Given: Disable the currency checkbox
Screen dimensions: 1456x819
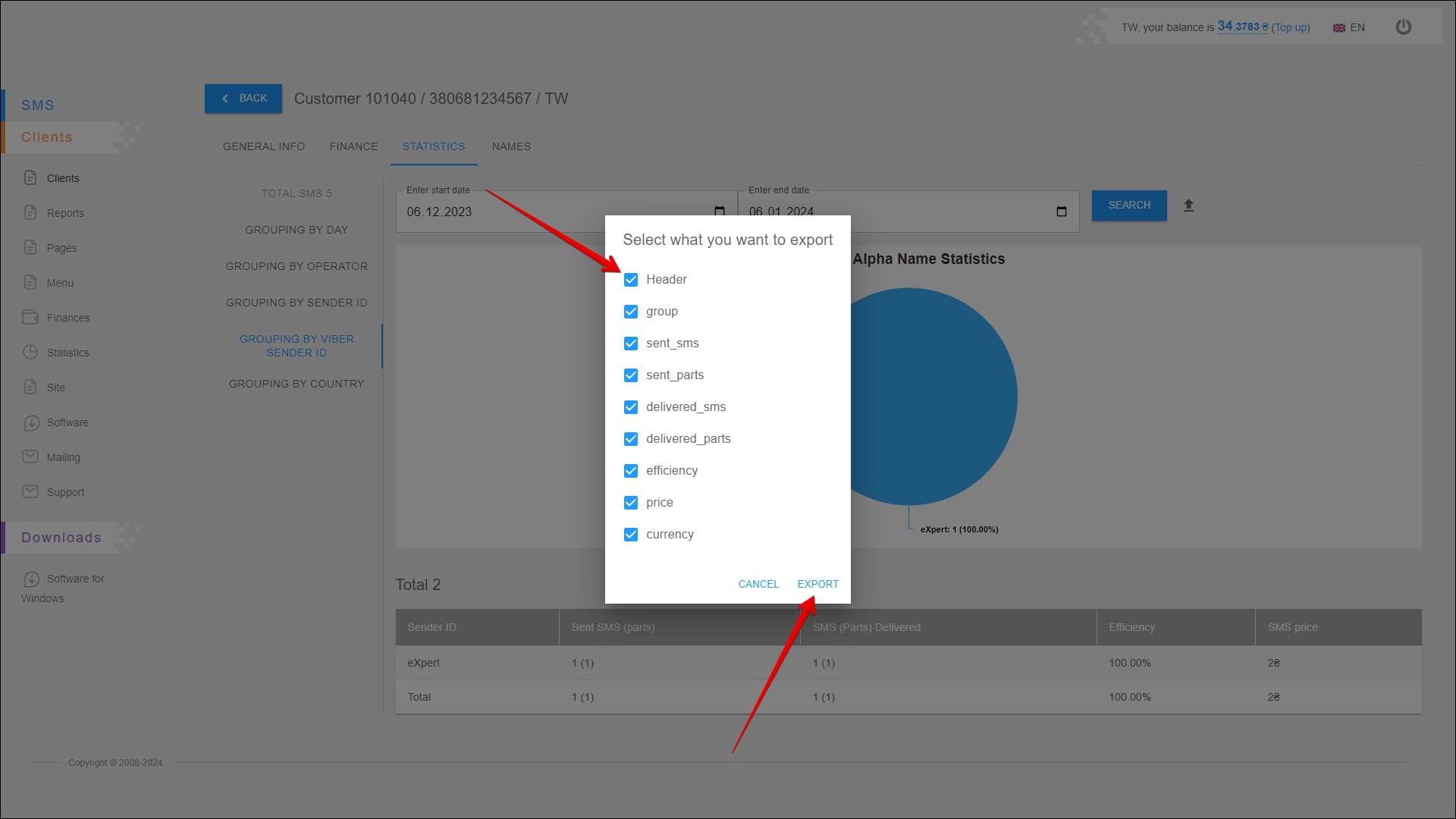Looking at the screenshot, I should 631,535.
